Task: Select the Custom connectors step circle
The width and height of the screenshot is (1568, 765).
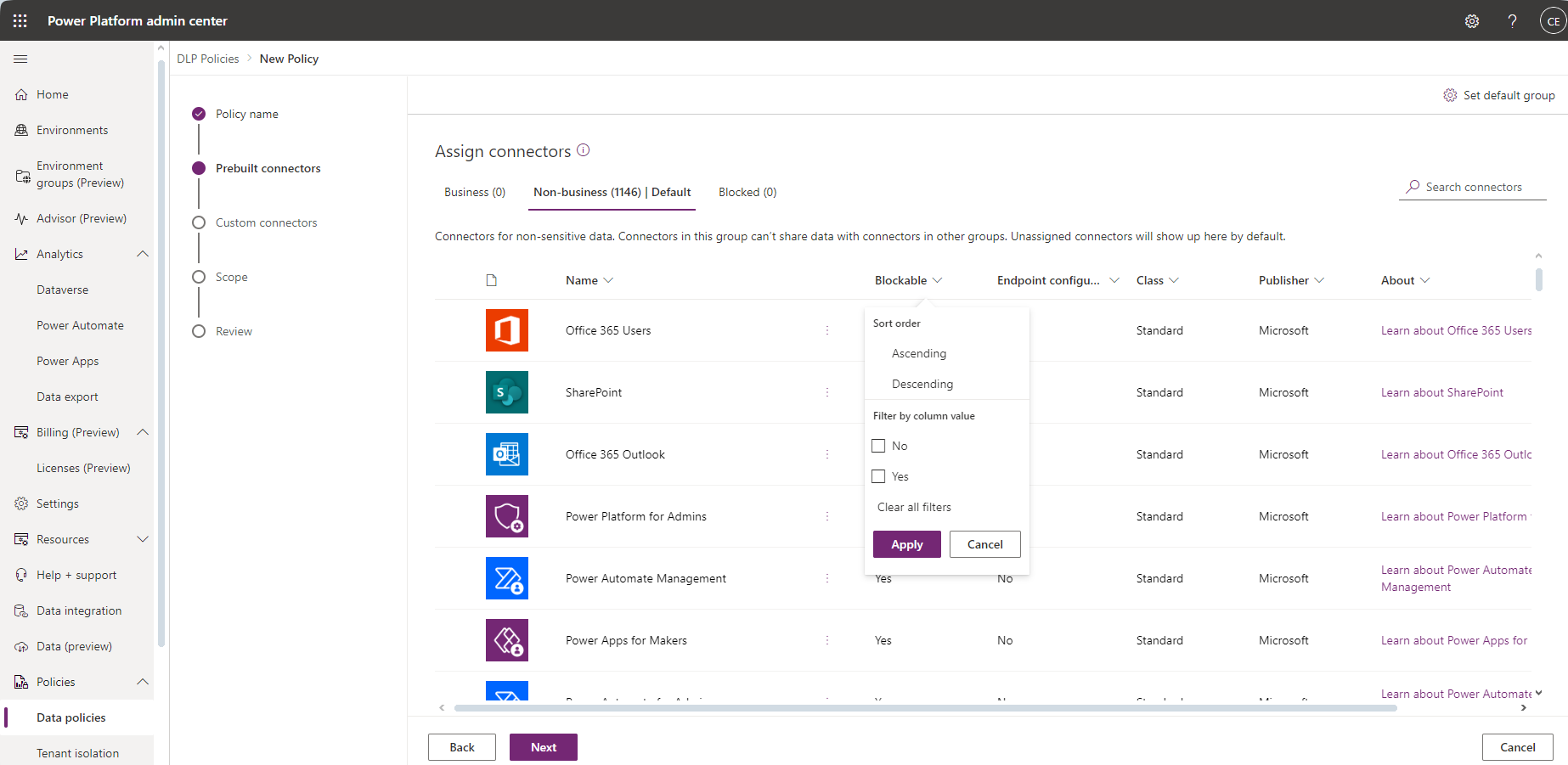Action: click(x=198, y=222)
